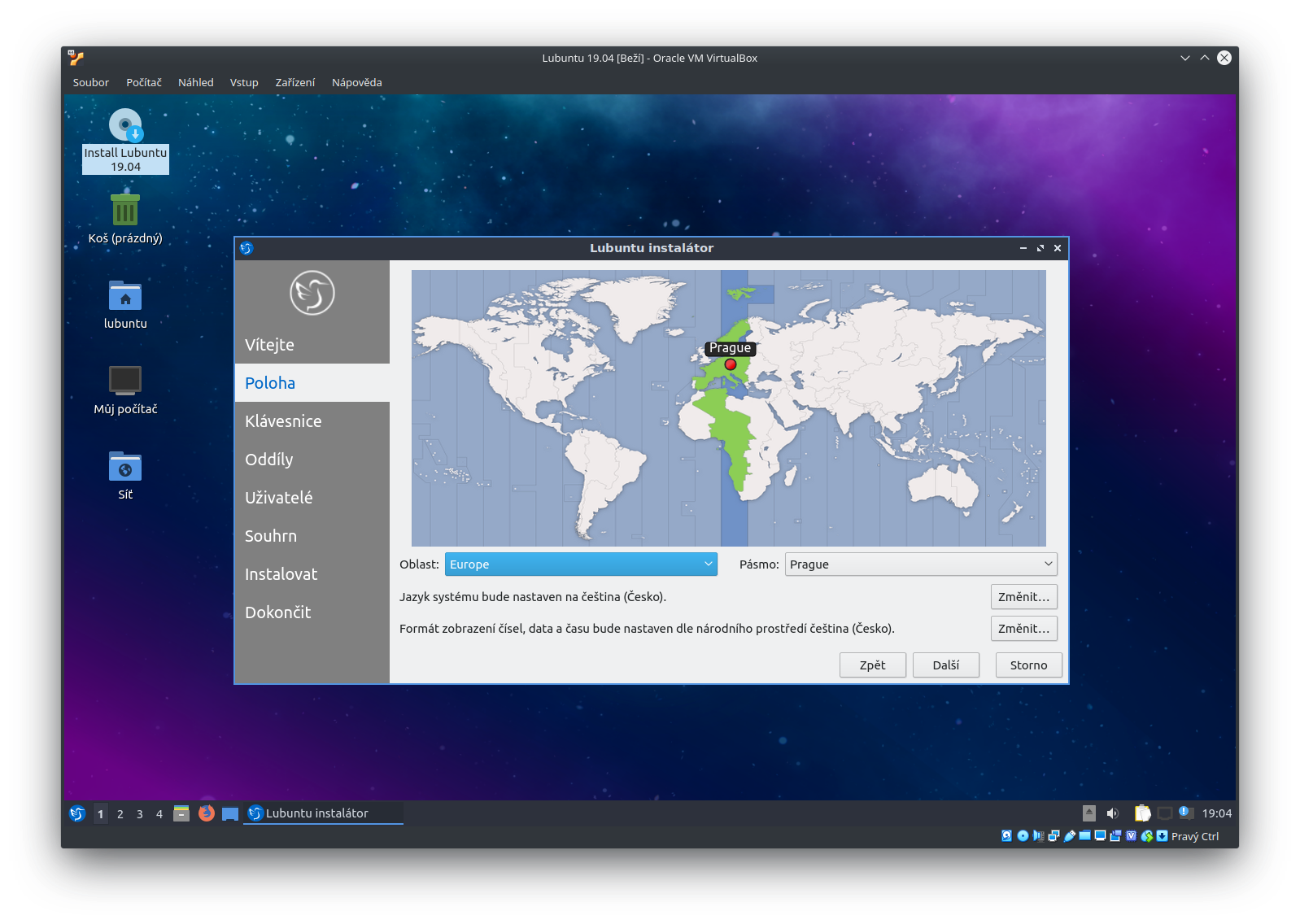This screenshot has width=1300, height=924.
Task: Open the Pásmo zone dropdown
Action: tap(921, 564)
